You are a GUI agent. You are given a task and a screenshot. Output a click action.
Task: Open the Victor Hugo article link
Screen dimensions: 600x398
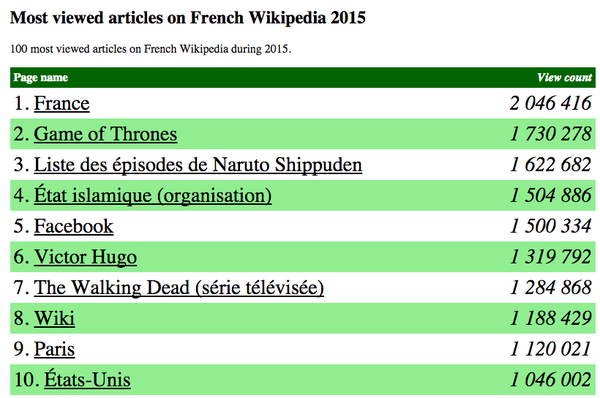point(85,257)
